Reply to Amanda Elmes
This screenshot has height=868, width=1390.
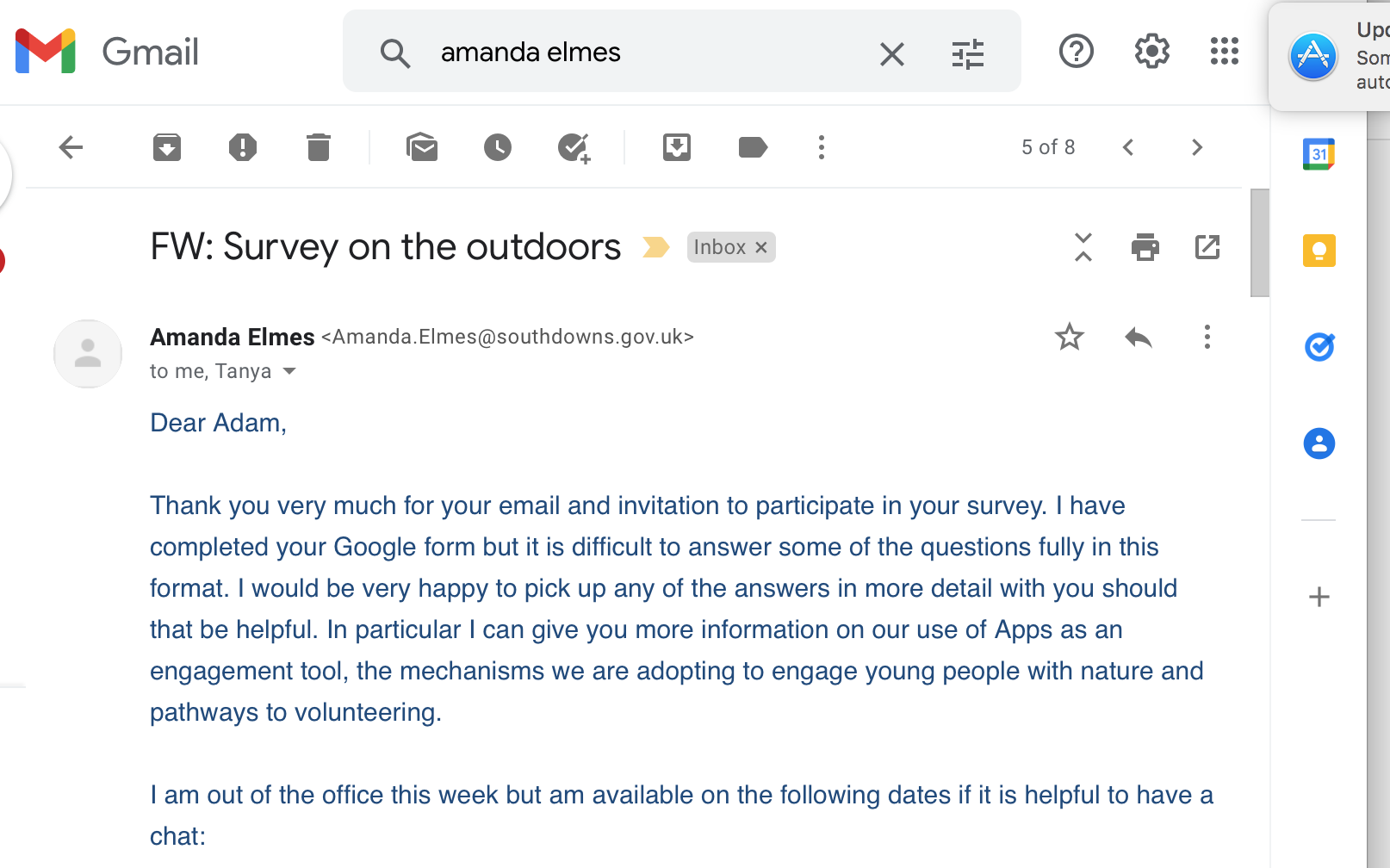coord(1139,337)
